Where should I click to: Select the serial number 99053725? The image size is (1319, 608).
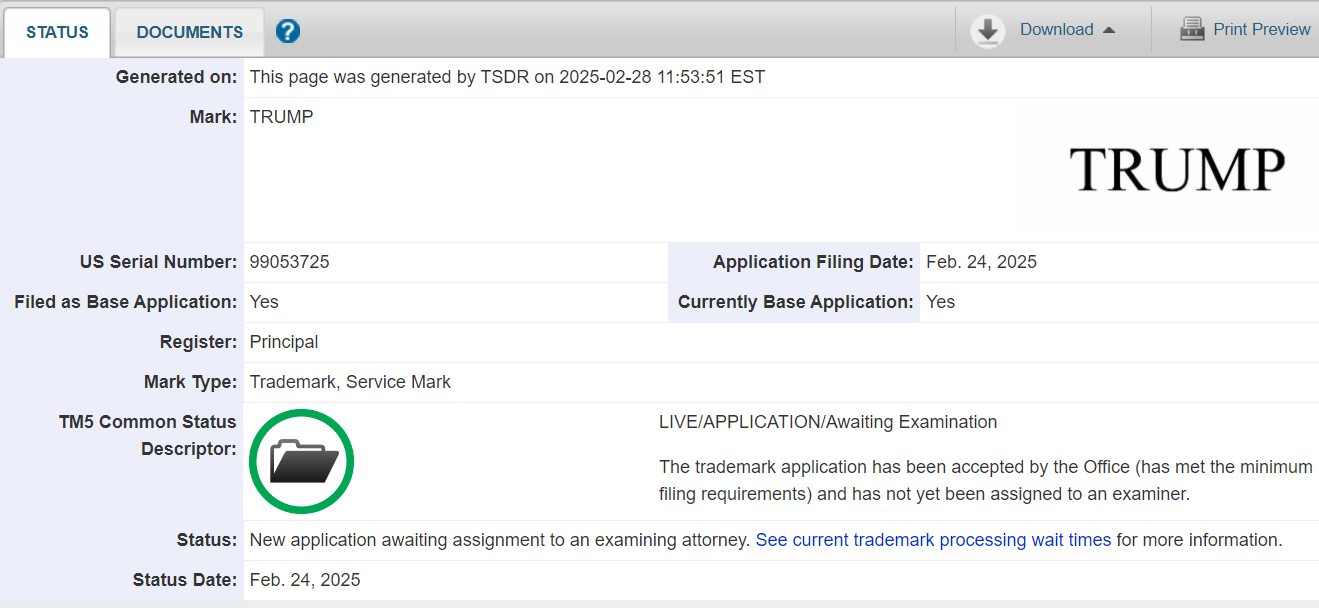coord(289,262)
